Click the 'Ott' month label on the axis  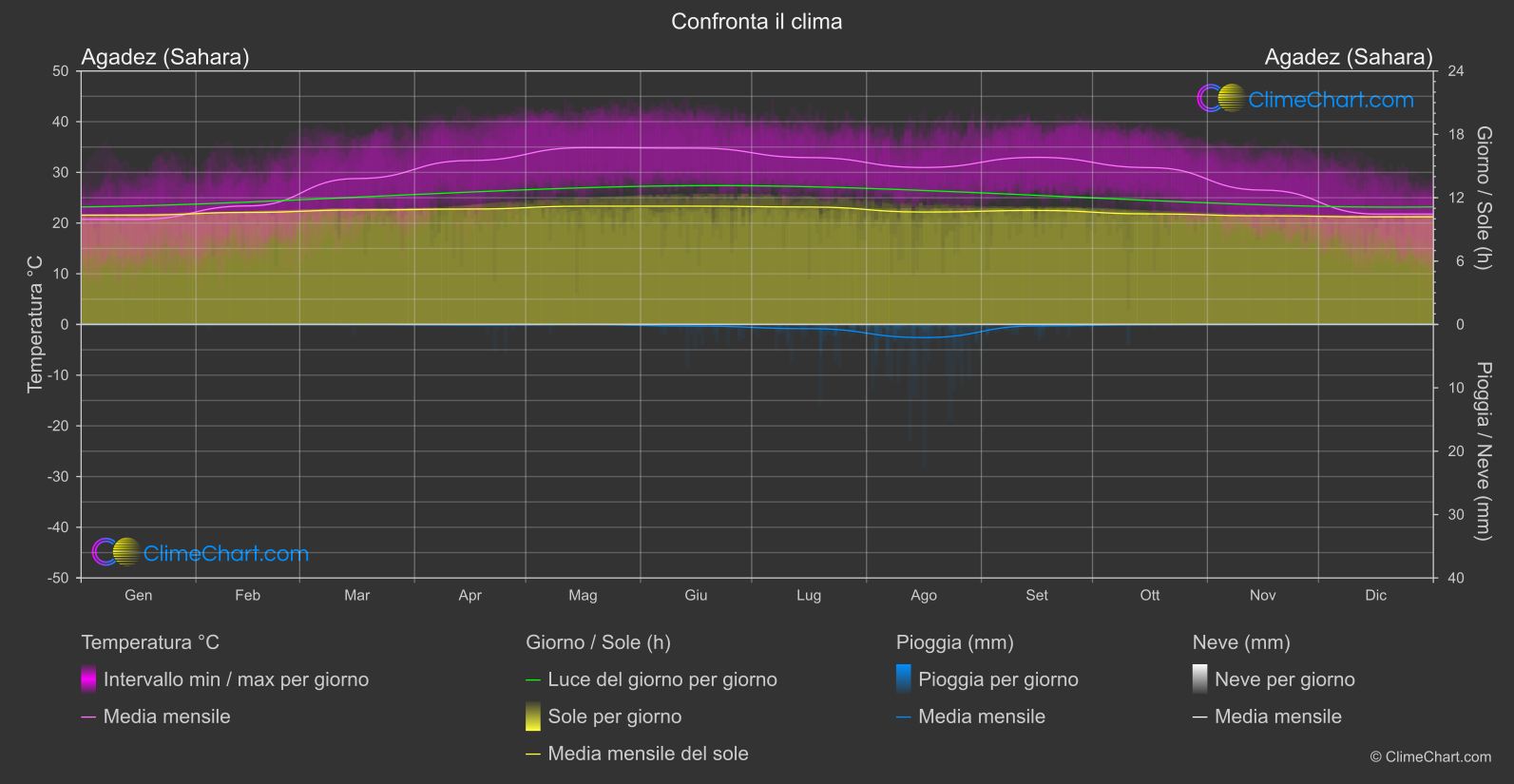point(1150,595)
